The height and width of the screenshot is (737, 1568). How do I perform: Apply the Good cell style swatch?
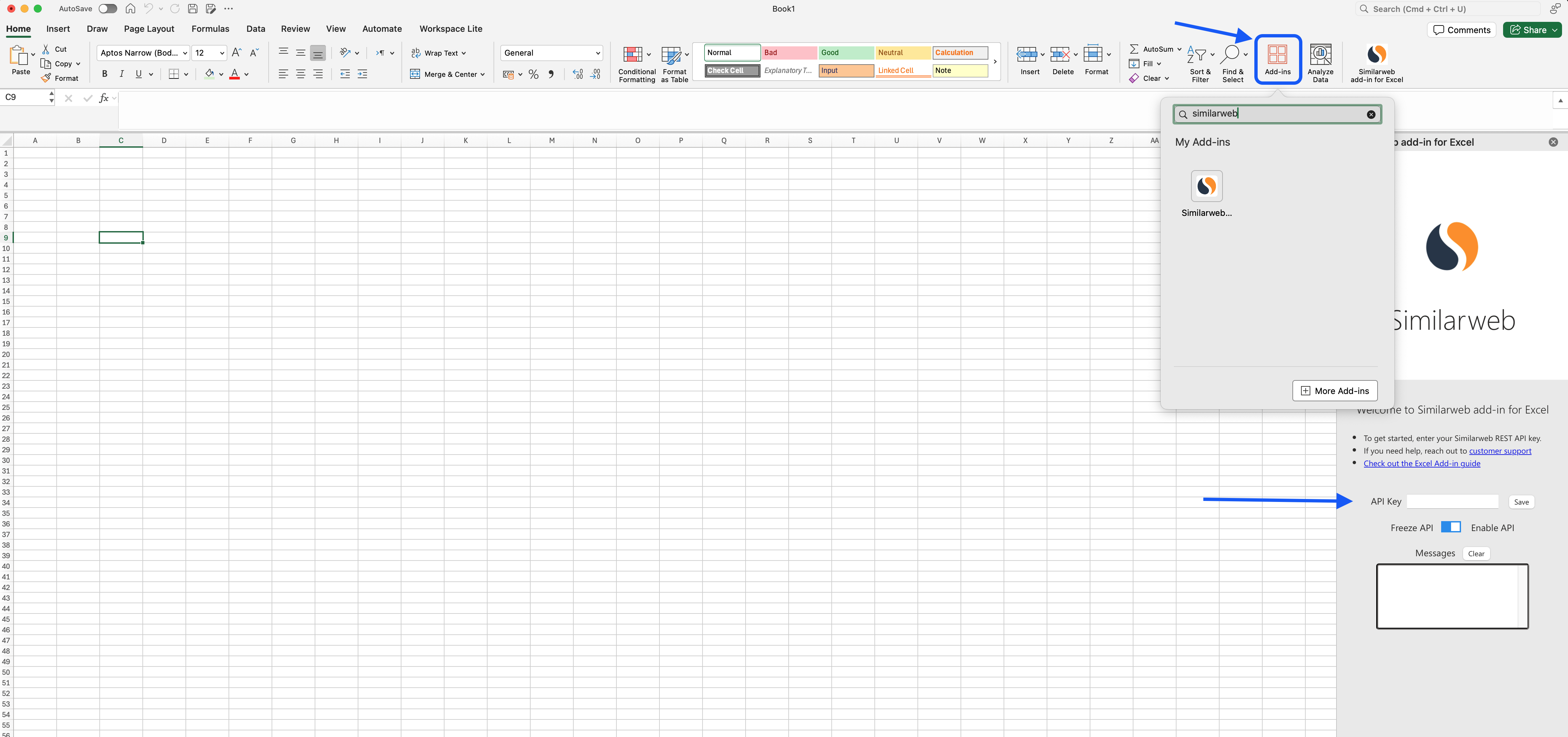[x=846, y=53]
